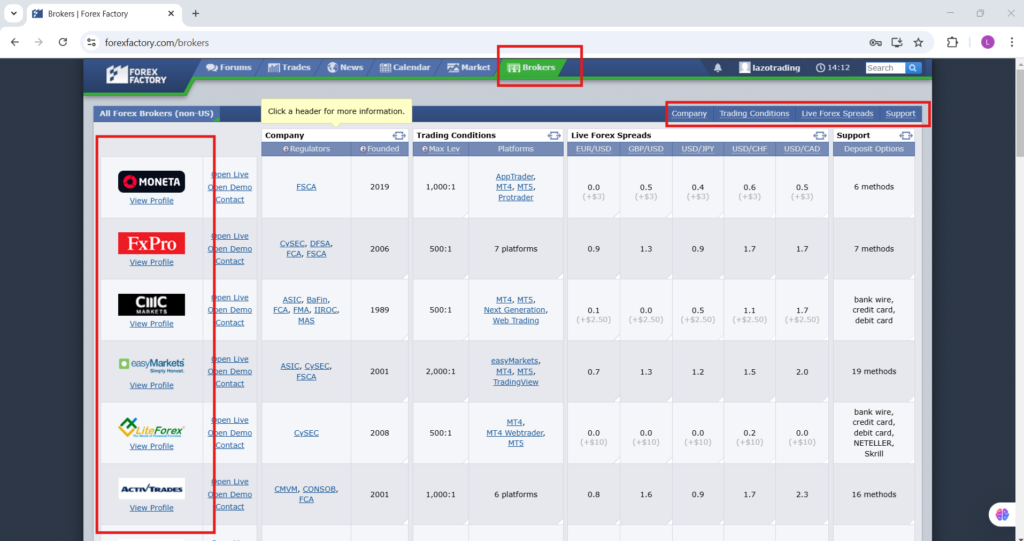Bookmark this page with the star

click(x=918, y=42)
